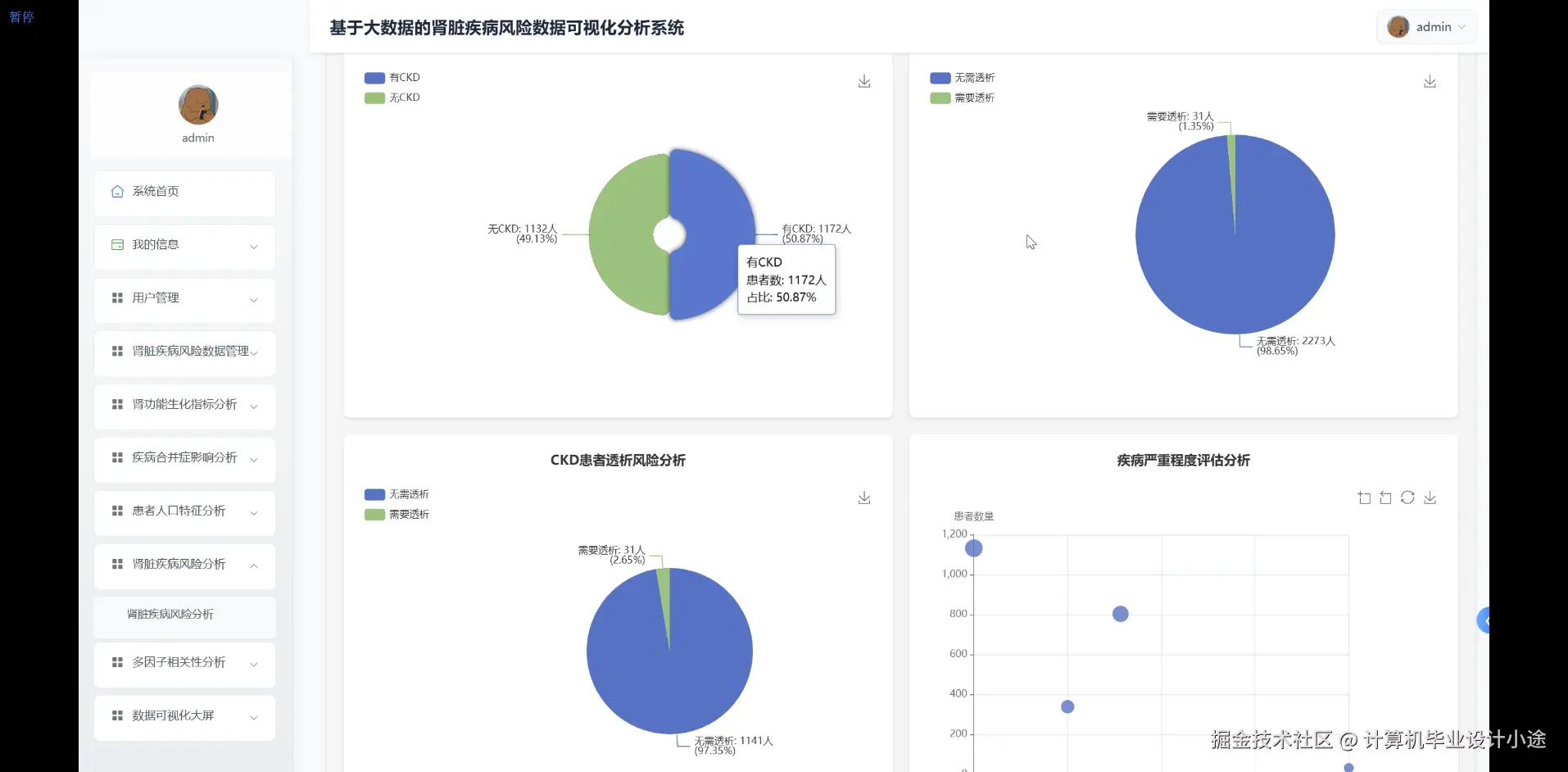Click the green 无CKD legend color swatch

pos(373,97)
